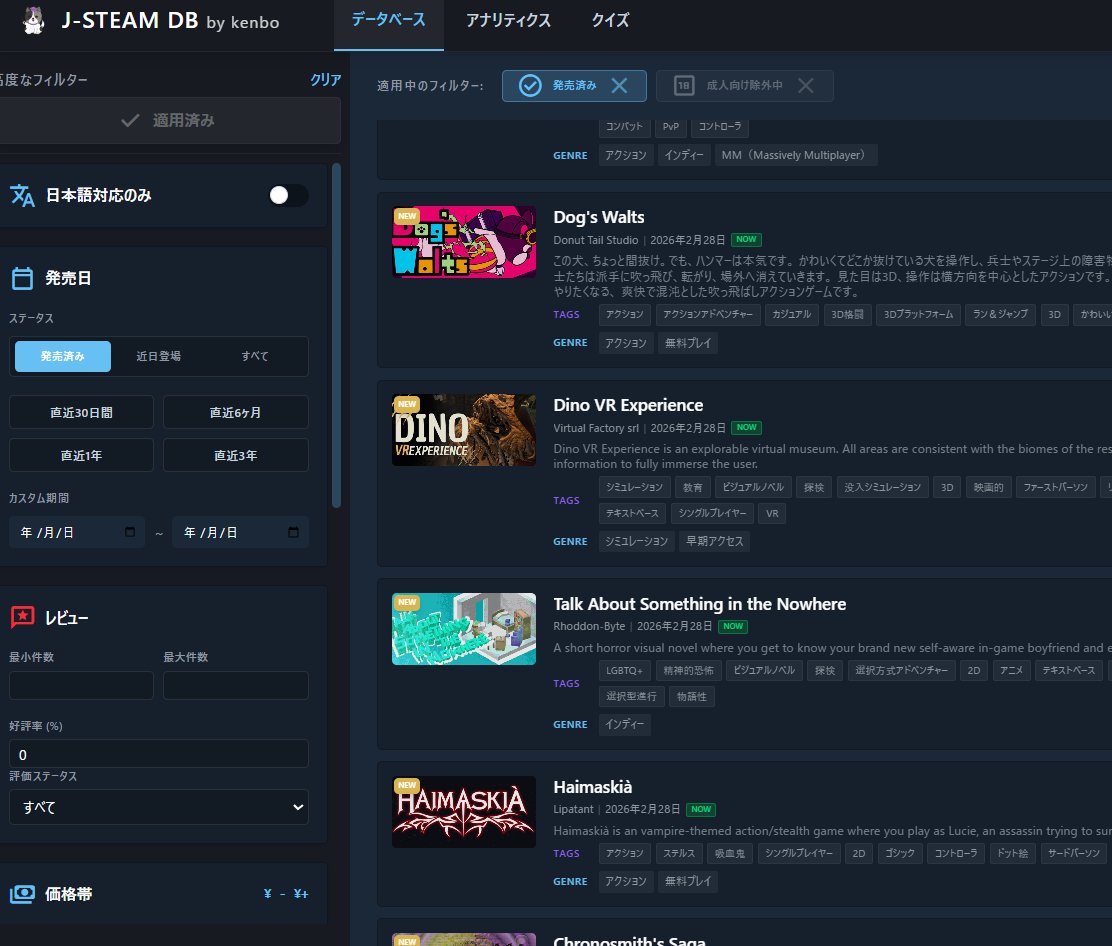This screenshot has height=946, width=1112.
Task: Click the calendar icon next to 発売日
Action: tap(22, 278)
